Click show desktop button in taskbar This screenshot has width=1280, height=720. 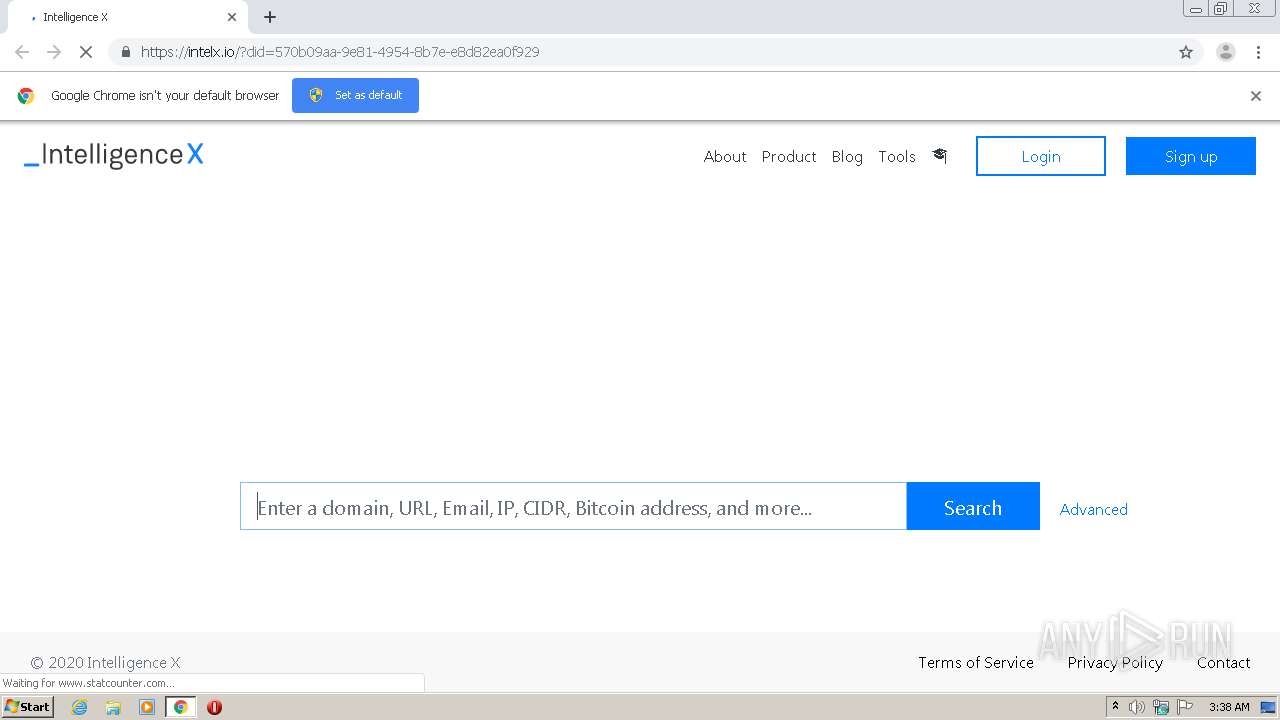1268,707
